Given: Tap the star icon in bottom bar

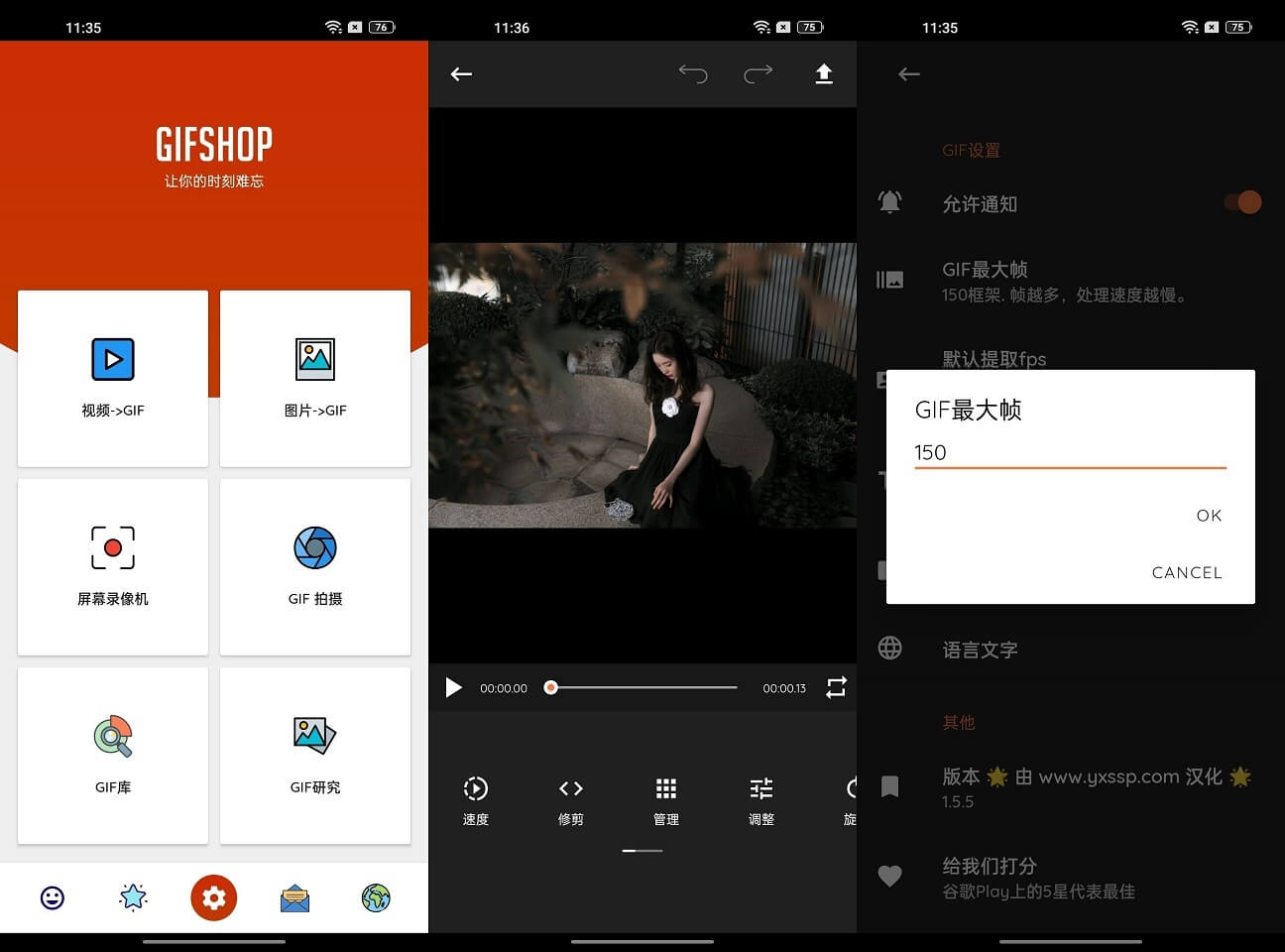Looking at the screenshot, I should coord(133,897).
